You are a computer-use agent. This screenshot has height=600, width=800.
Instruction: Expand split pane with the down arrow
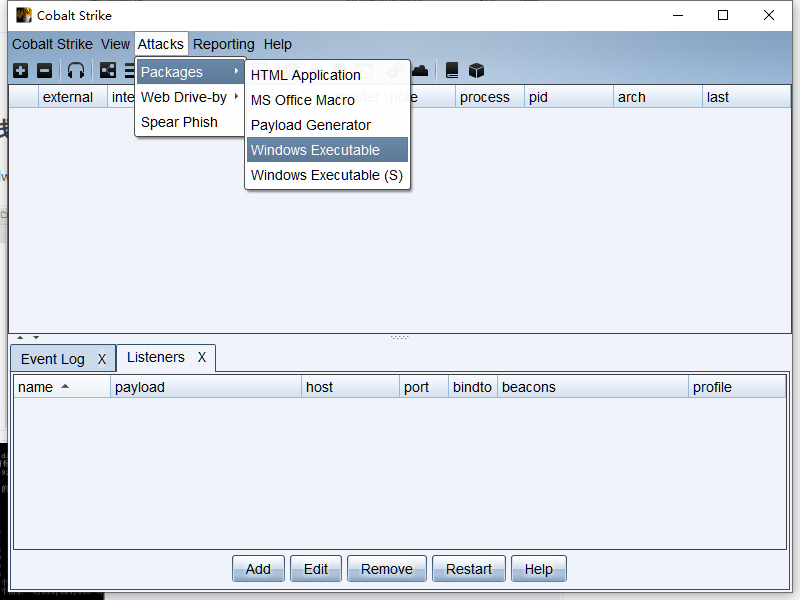pos(36,337)
